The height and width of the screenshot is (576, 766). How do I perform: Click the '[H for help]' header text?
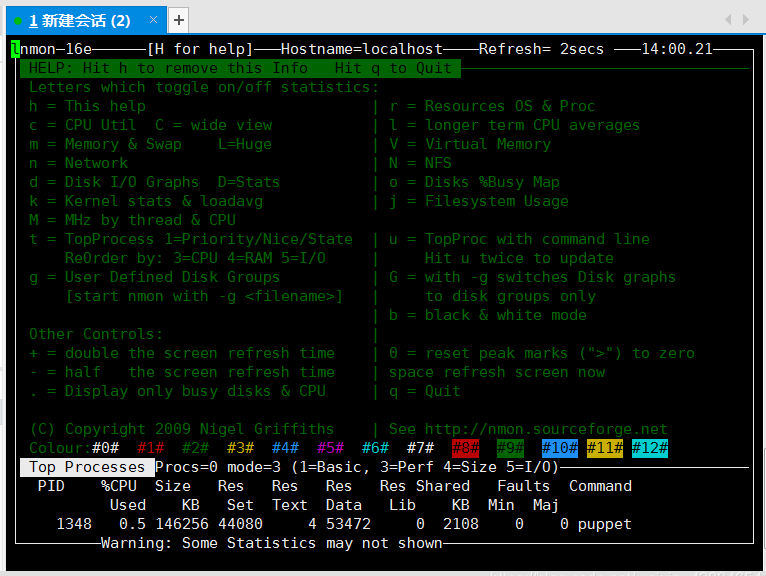point(200,49)
